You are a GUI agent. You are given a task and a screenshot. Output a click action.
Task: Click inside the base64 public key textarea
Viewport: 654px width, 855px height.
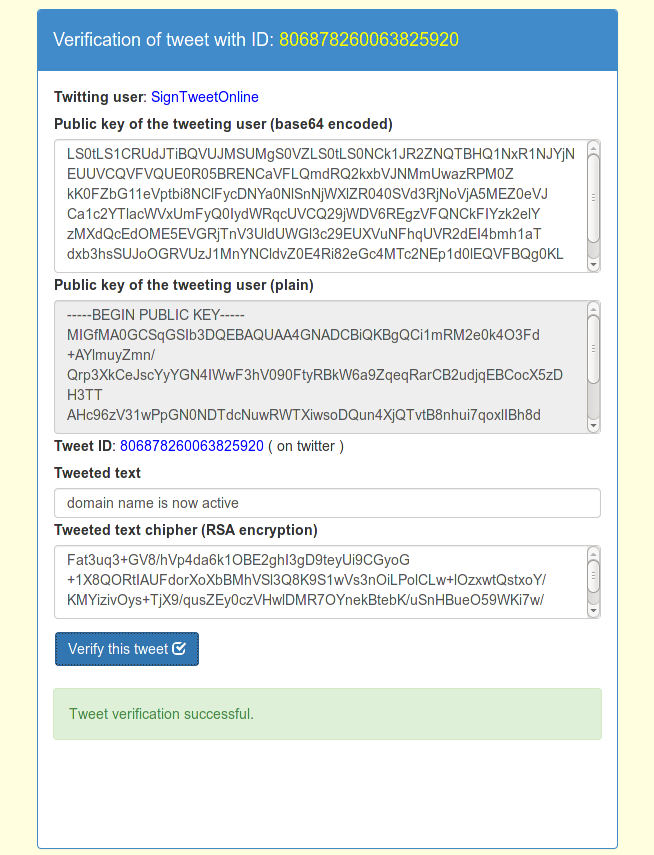tap(321, 206)
